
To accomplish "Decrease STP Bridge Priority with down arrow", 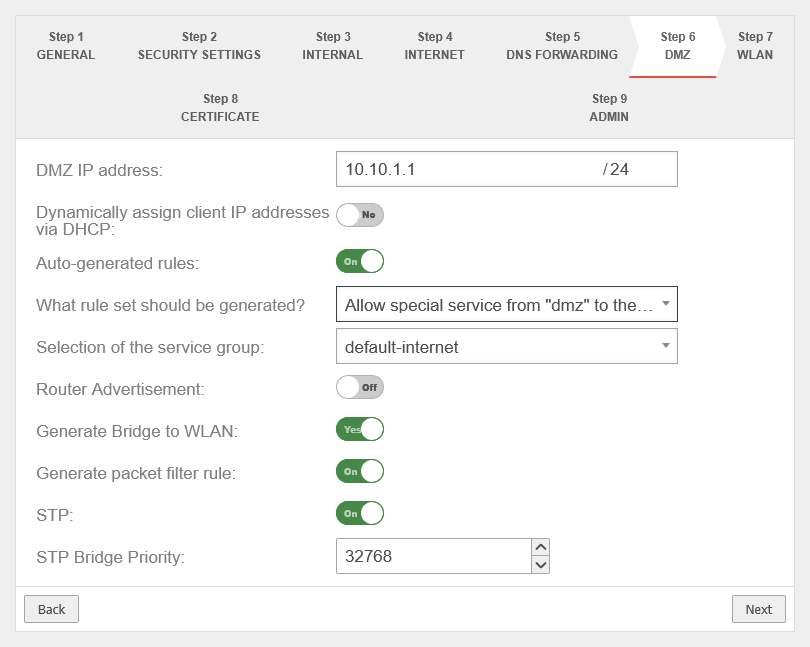I will pyautogui.click(x=540, y=565).
